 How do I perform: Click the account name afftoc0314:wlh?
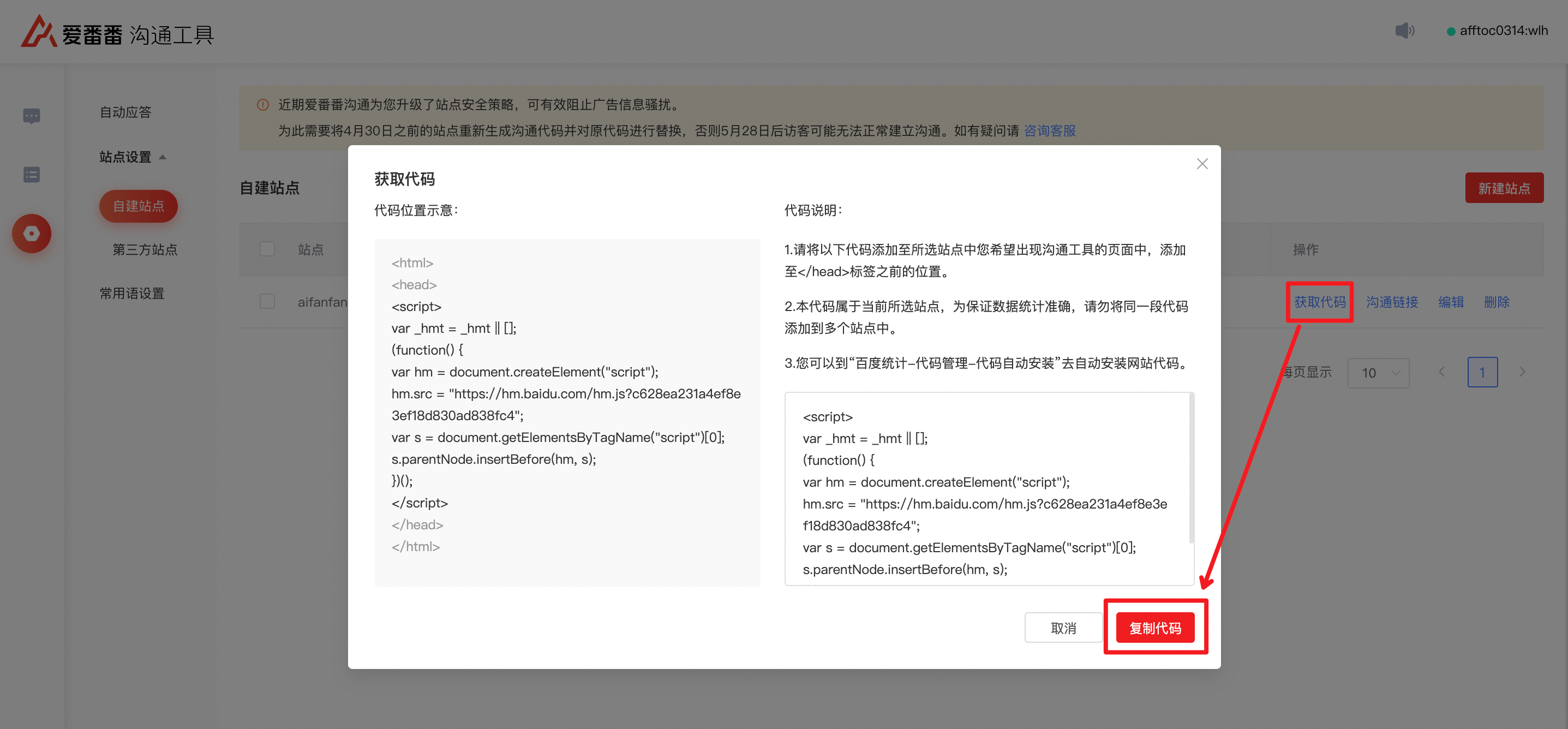tap(1504, 31)
